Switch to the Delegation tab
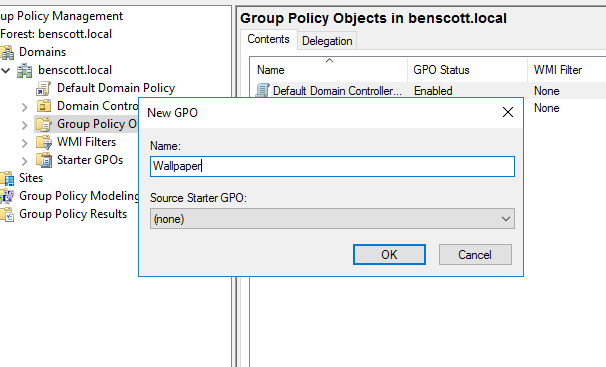Image resolution: width=606 pixels, height=367 pixels. click(x=327, y=41)
